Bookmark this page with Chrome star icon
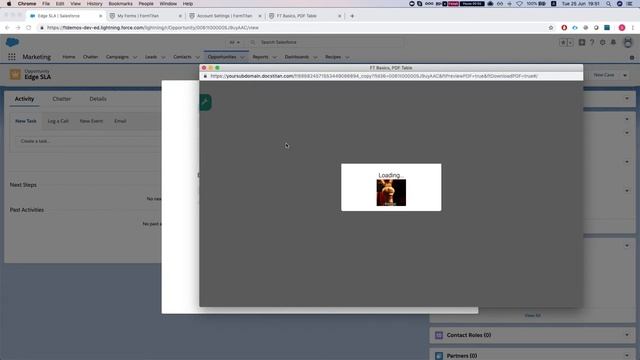640x360 pixels. [x=551, y=28]
